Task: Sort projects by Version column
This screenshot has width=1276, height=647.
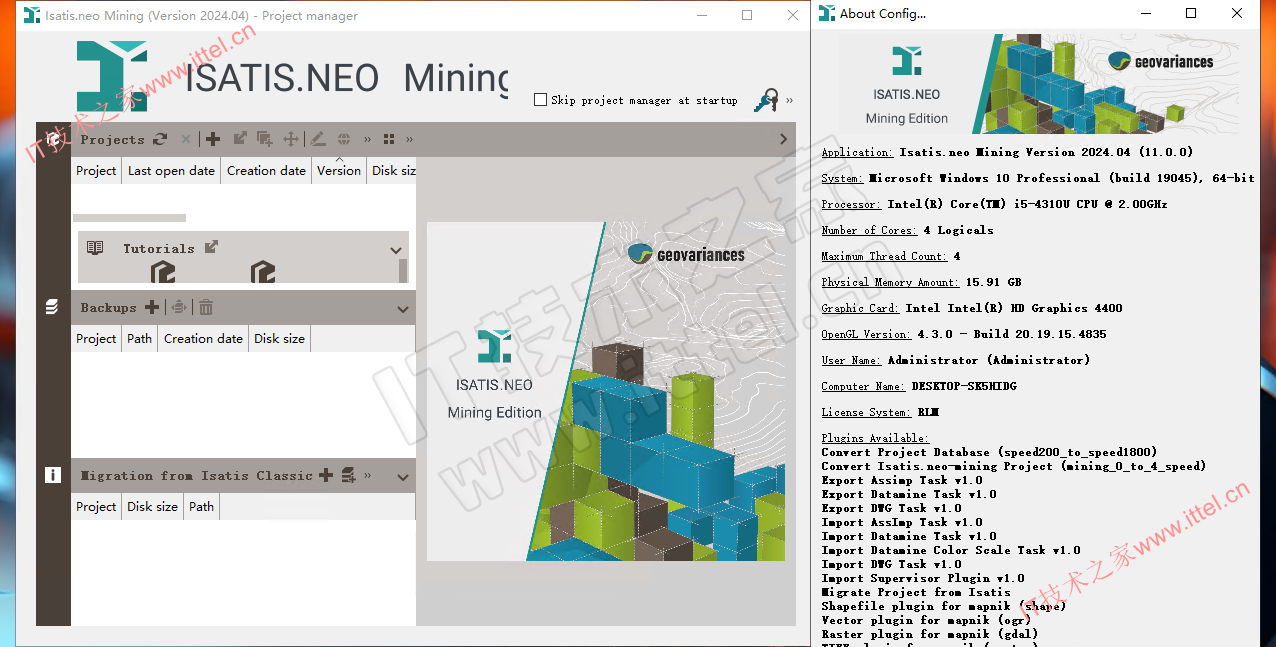Action: coord(339,170)
